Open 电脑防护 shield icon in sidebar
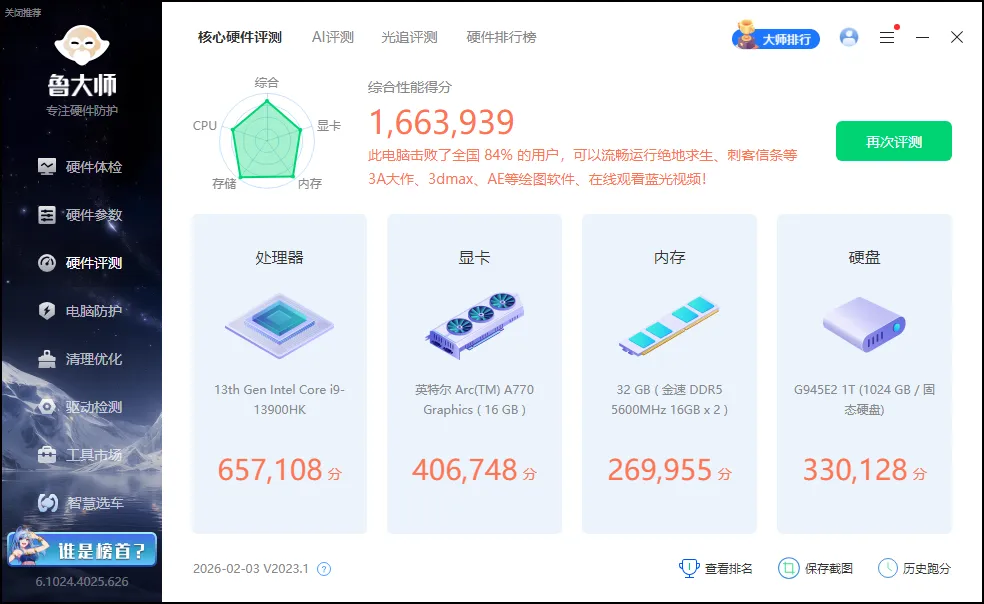984x604 pixels. point(47,311)
